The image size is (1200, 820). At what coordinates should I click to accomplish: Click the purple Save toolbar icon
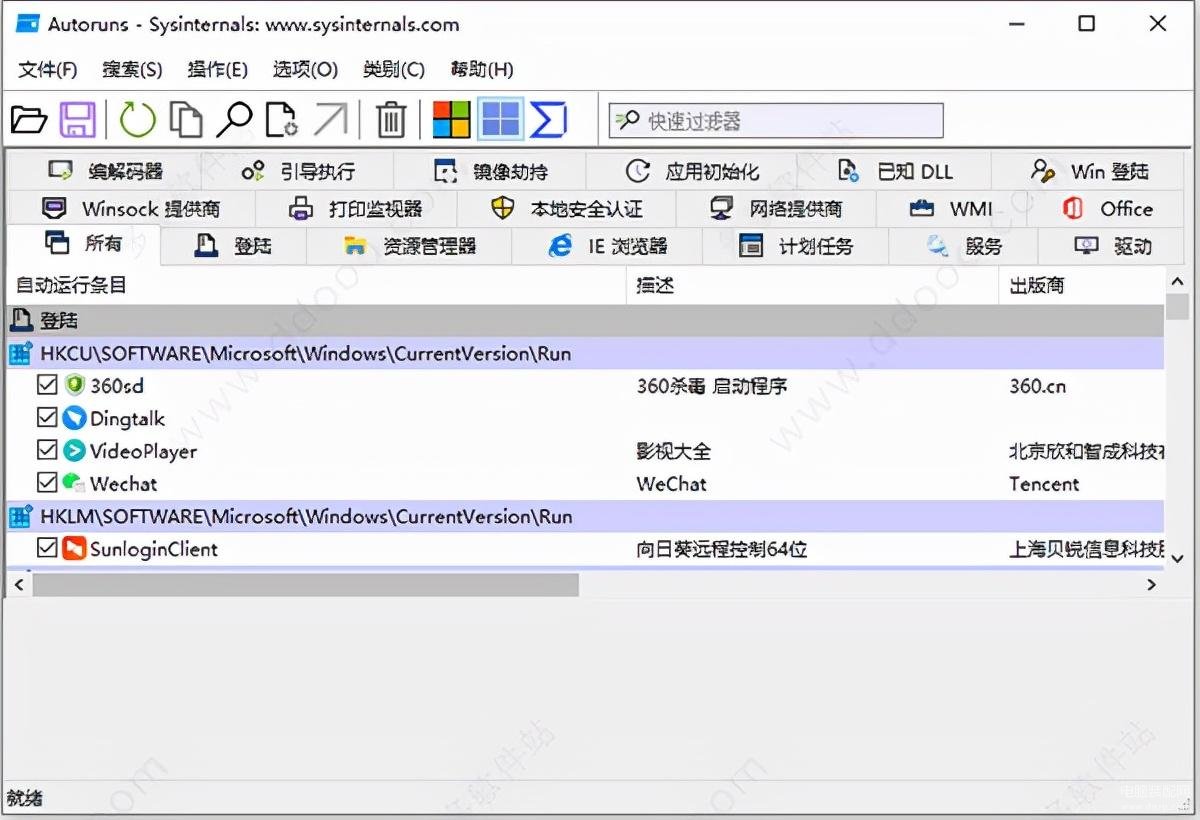(x=78, y=120)
